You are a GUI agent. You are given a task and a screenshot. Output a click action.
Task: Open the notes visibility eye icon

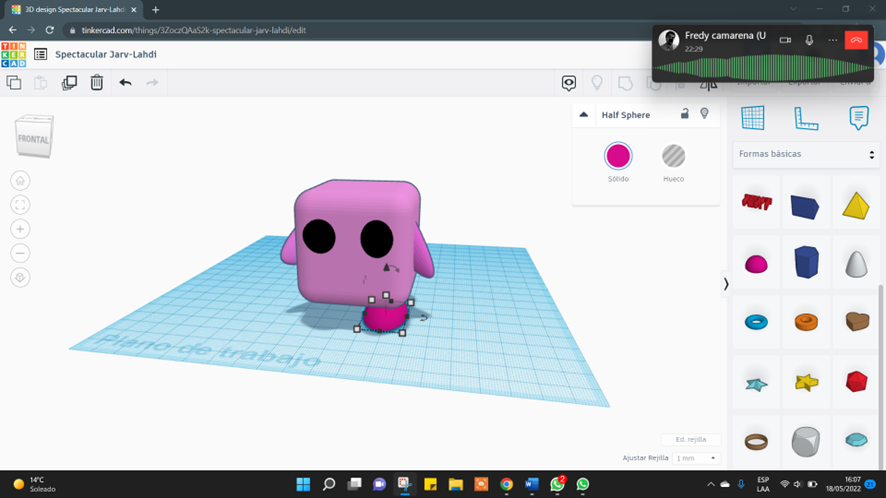pyautogui.click(x=568, y=83)
